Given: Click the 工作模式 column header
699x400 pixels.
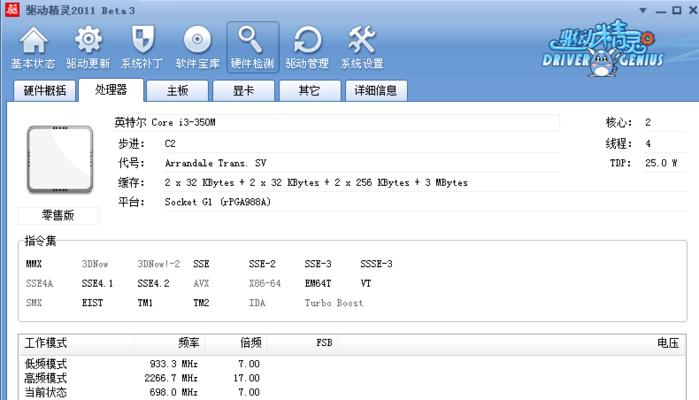Looking at the screenshot, I should tap(76, 343).
